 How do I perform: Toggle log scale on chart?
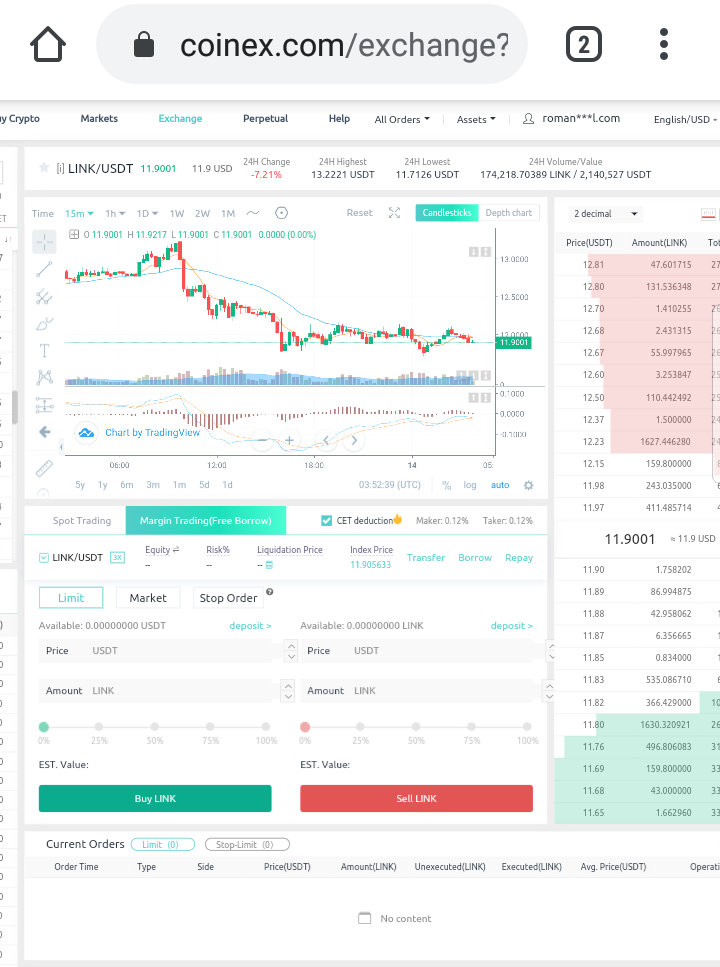point(470,485)
